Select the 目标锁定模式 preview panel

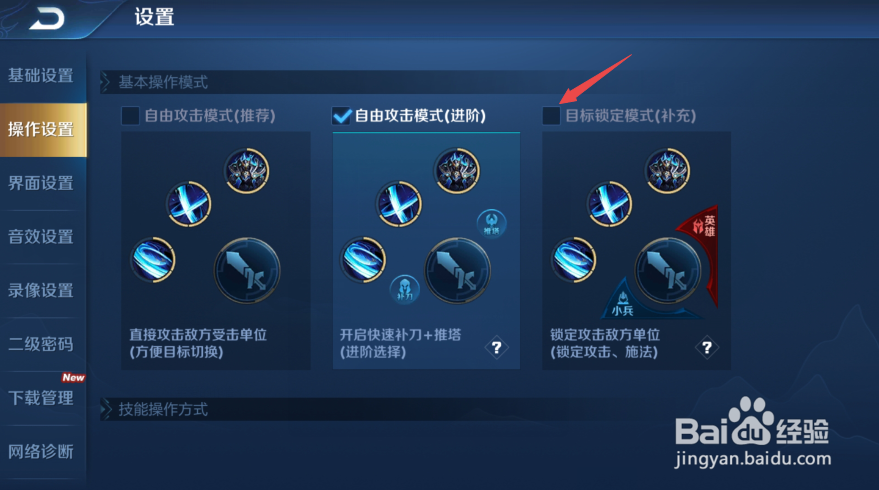pyautogui.click(x=636, y=251)
